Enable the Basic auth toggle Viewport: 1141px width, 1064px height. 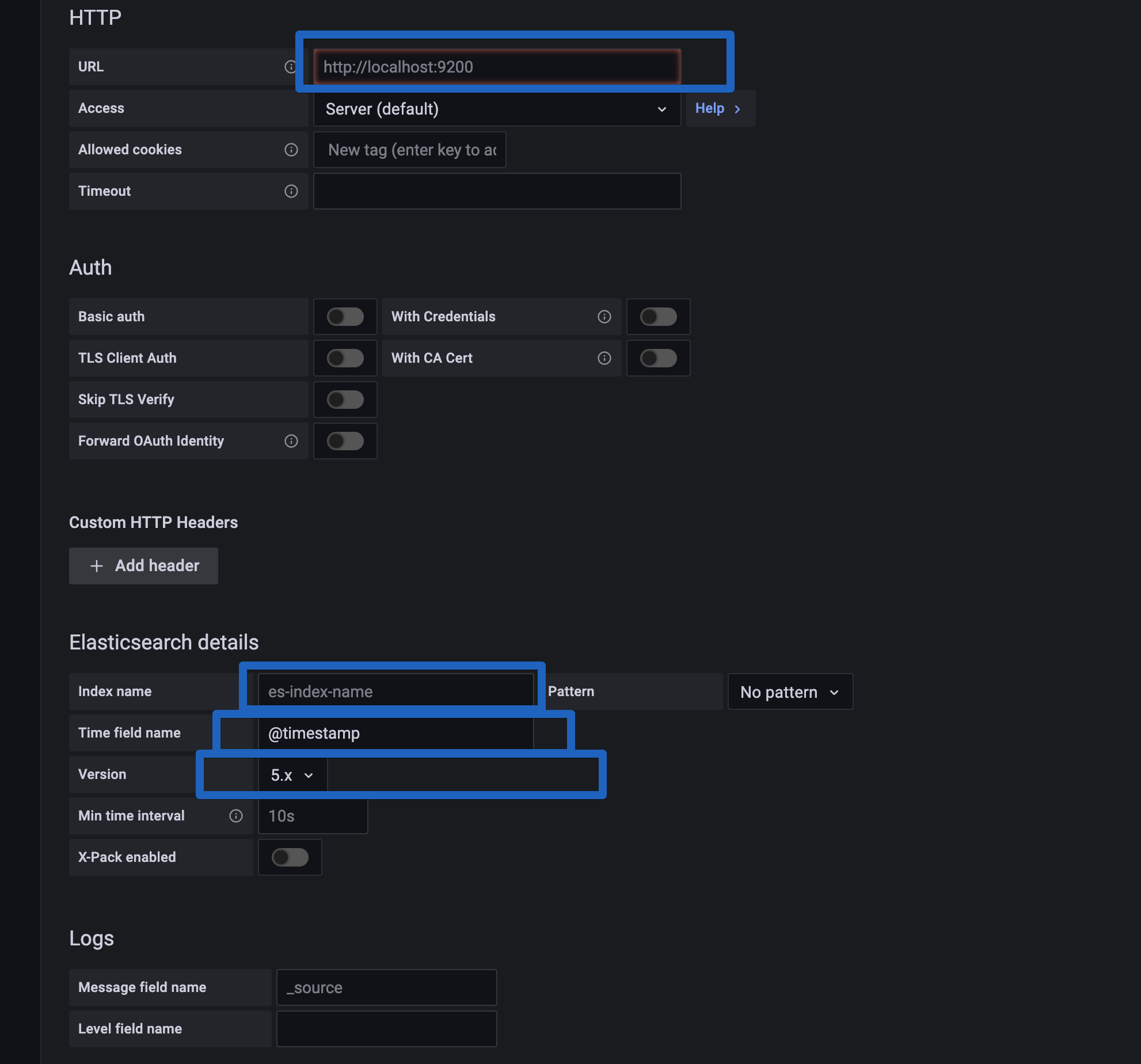[345, 317]
